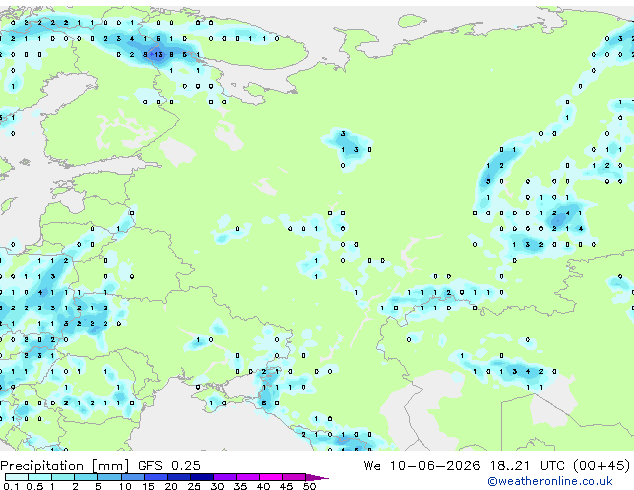The width and height of the screenshot is (634, 490).
Task: Click the legend scale label '25'
Action: click(194, 486)
